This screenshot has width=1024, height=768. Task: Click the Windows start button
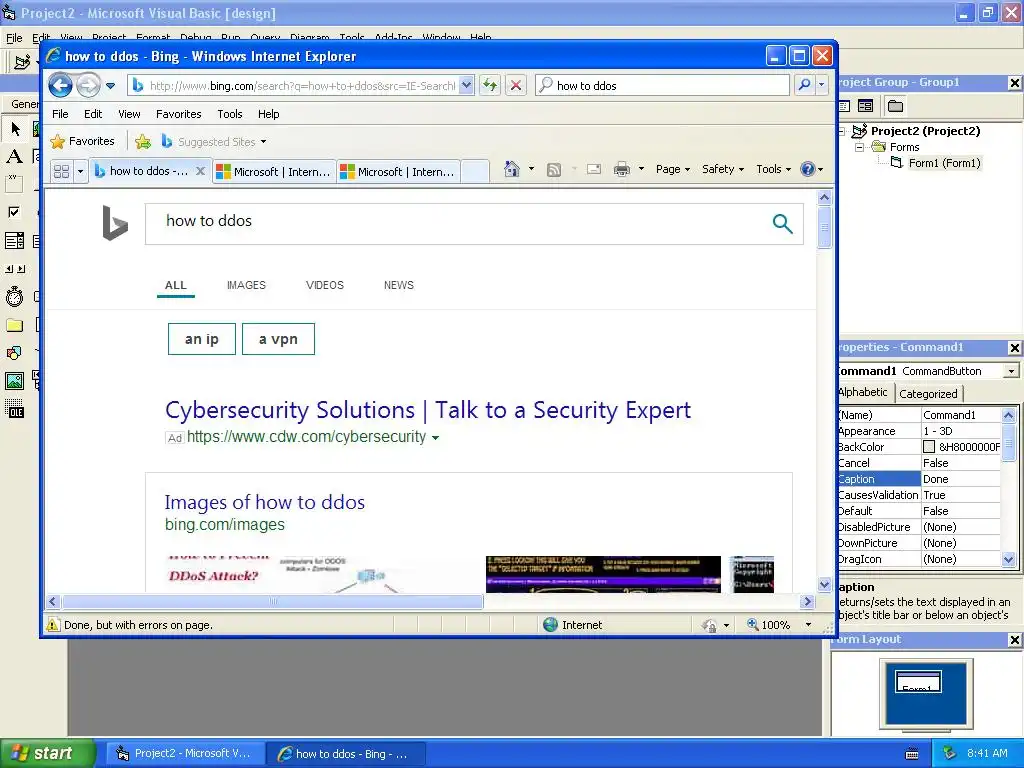pos(47,754)
